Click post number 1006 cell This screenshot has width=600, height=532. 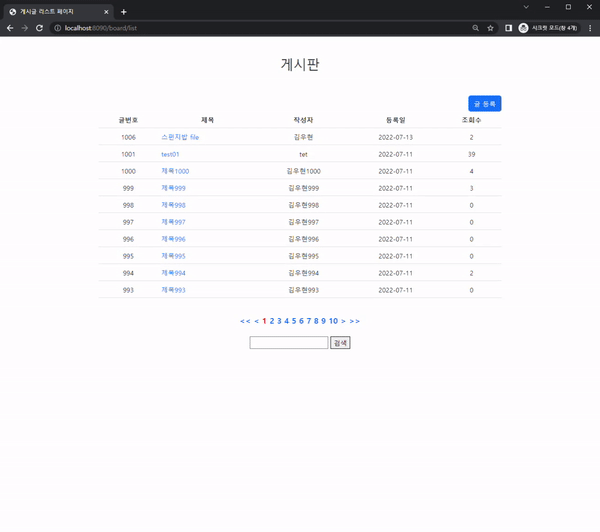[129, 137]
